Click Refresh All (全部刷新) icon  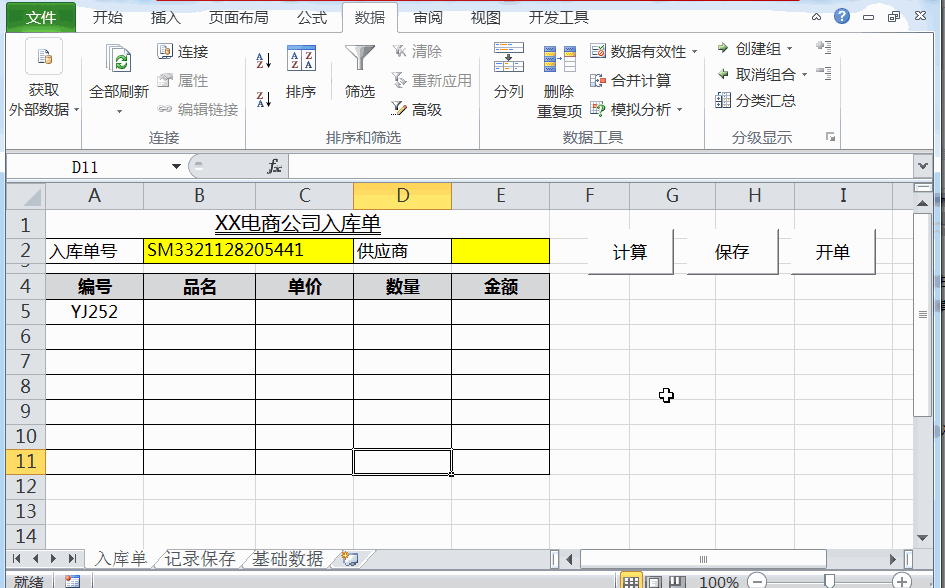pyautogui.click(x=119, y=78)
